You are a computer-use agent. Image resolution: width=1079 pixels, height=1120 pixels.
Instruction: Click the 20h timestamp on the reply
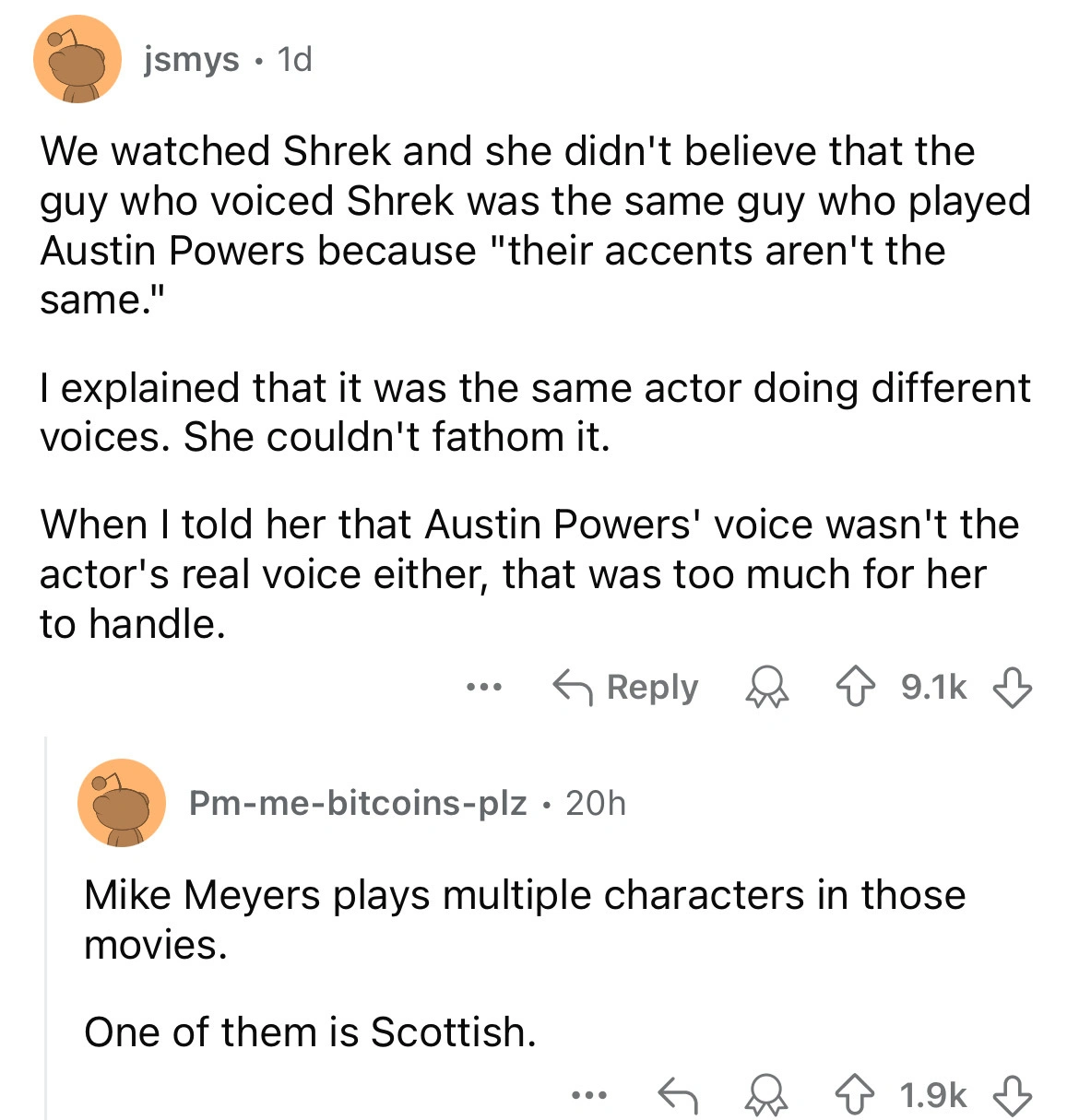pos(596,803)
